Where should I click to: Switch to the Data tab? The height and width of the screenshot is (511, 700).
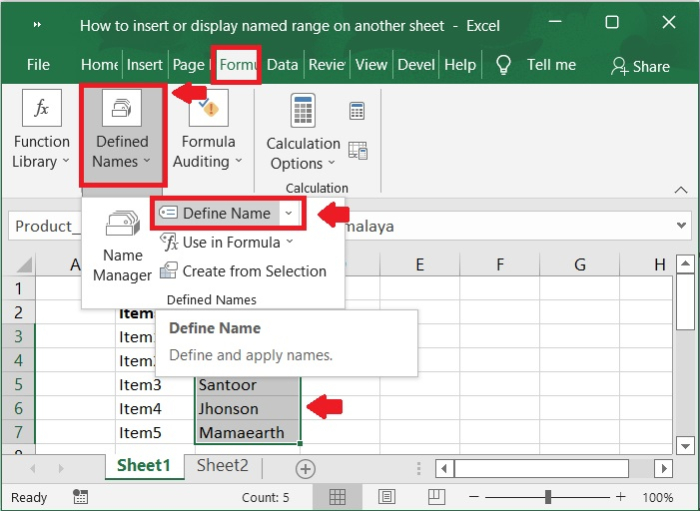[282, 65]
